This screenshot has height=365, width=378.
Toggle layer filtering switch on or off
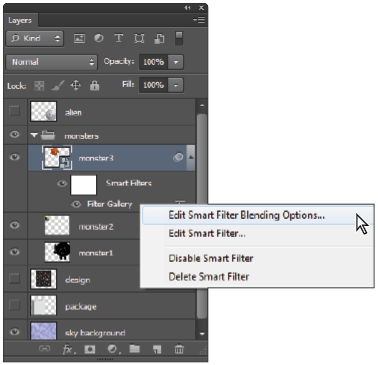tap(179, 38)
